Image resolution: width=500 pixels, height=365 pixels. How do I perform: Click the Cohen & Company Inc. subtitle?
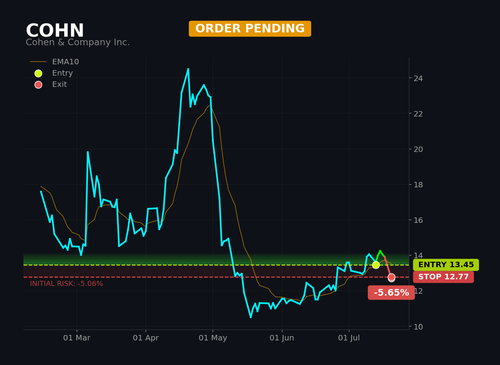[78, 42]
